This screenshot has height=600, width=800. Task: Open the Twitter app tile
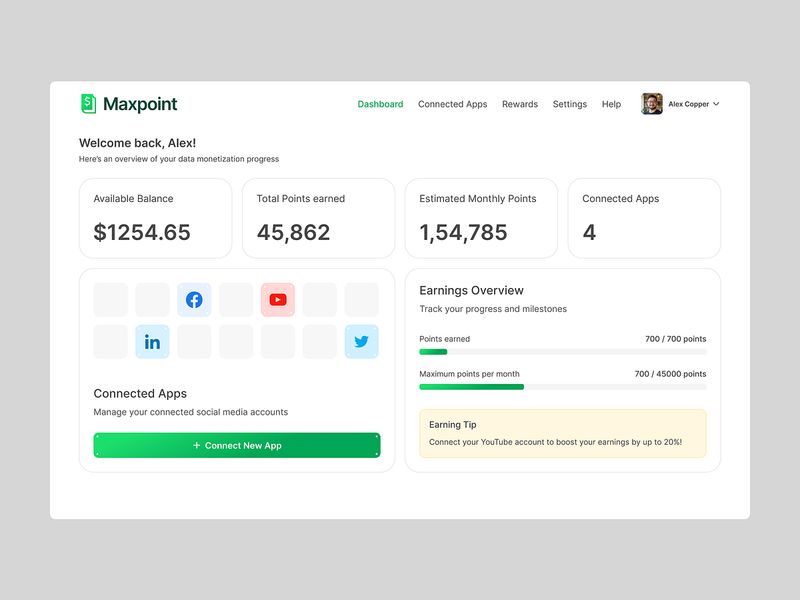click(361, 341)
